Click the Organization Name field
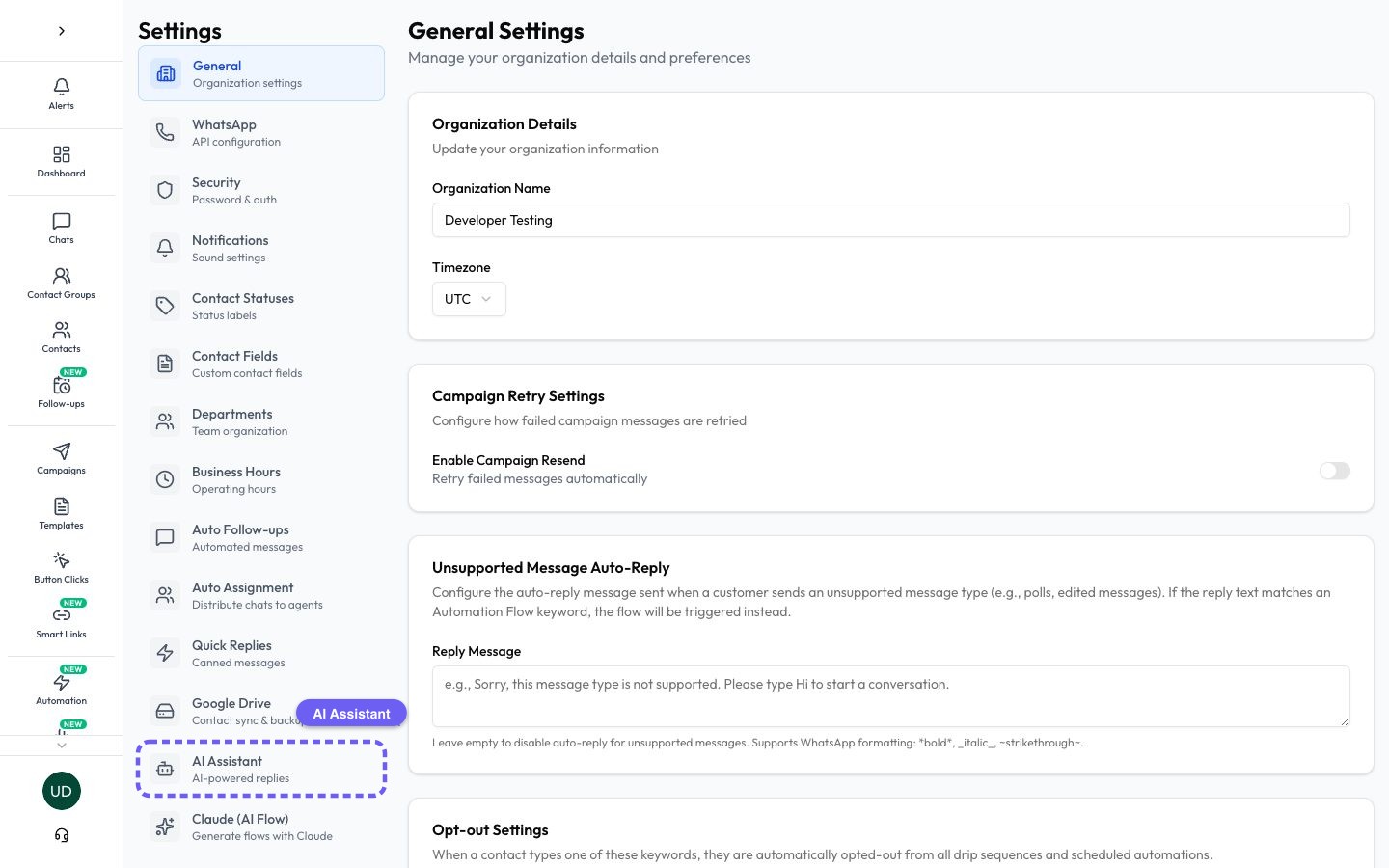Image resolution: width=1389 pixels, height=868 pixels. [x=891, y=220]
